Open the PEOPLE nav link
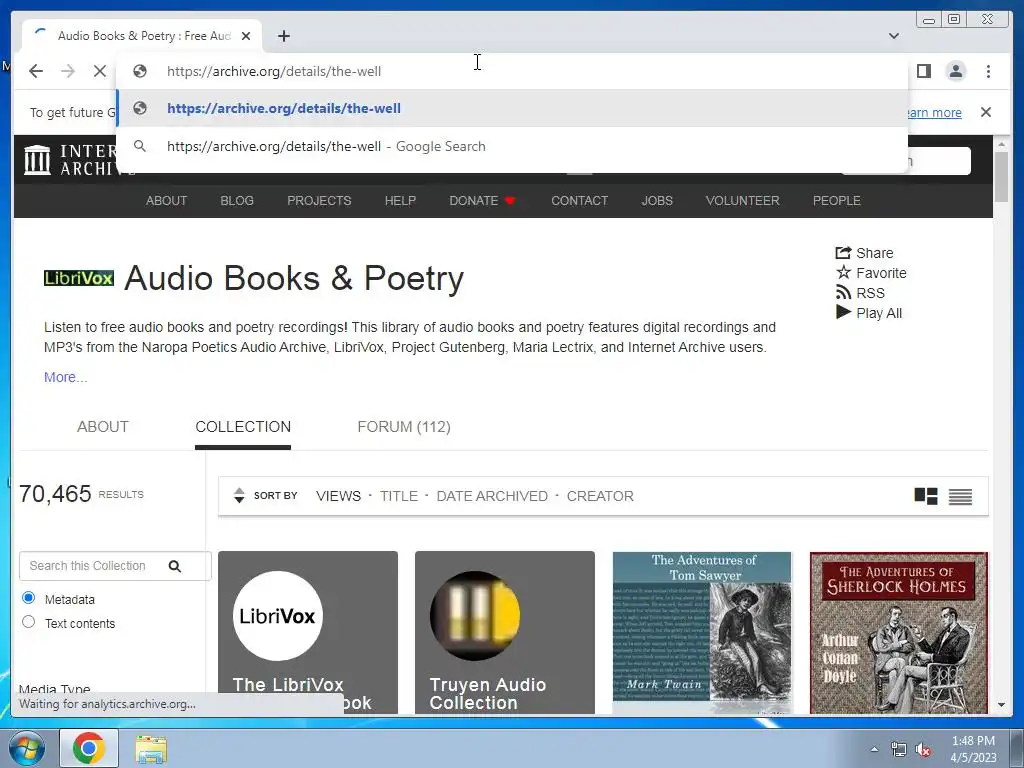 click(x=837, y=200)
